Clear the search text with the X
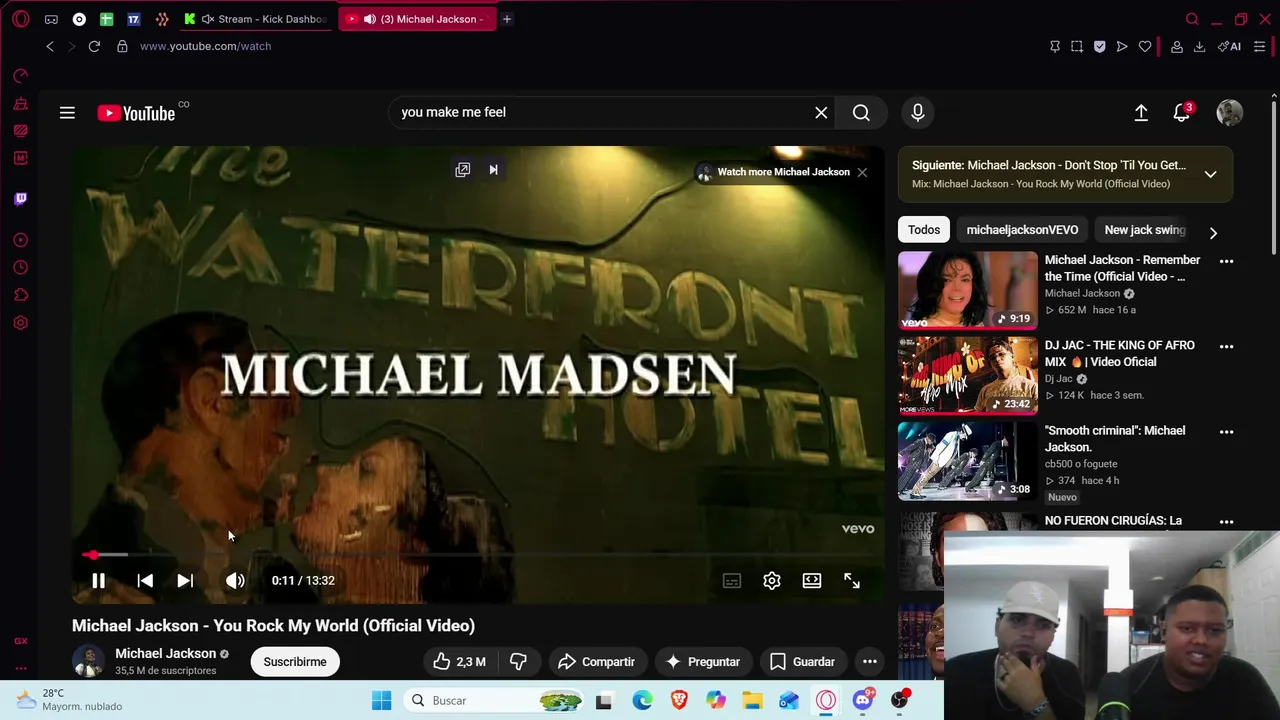The height and width of the screenshot is (720, 1280). click(821, 112)
